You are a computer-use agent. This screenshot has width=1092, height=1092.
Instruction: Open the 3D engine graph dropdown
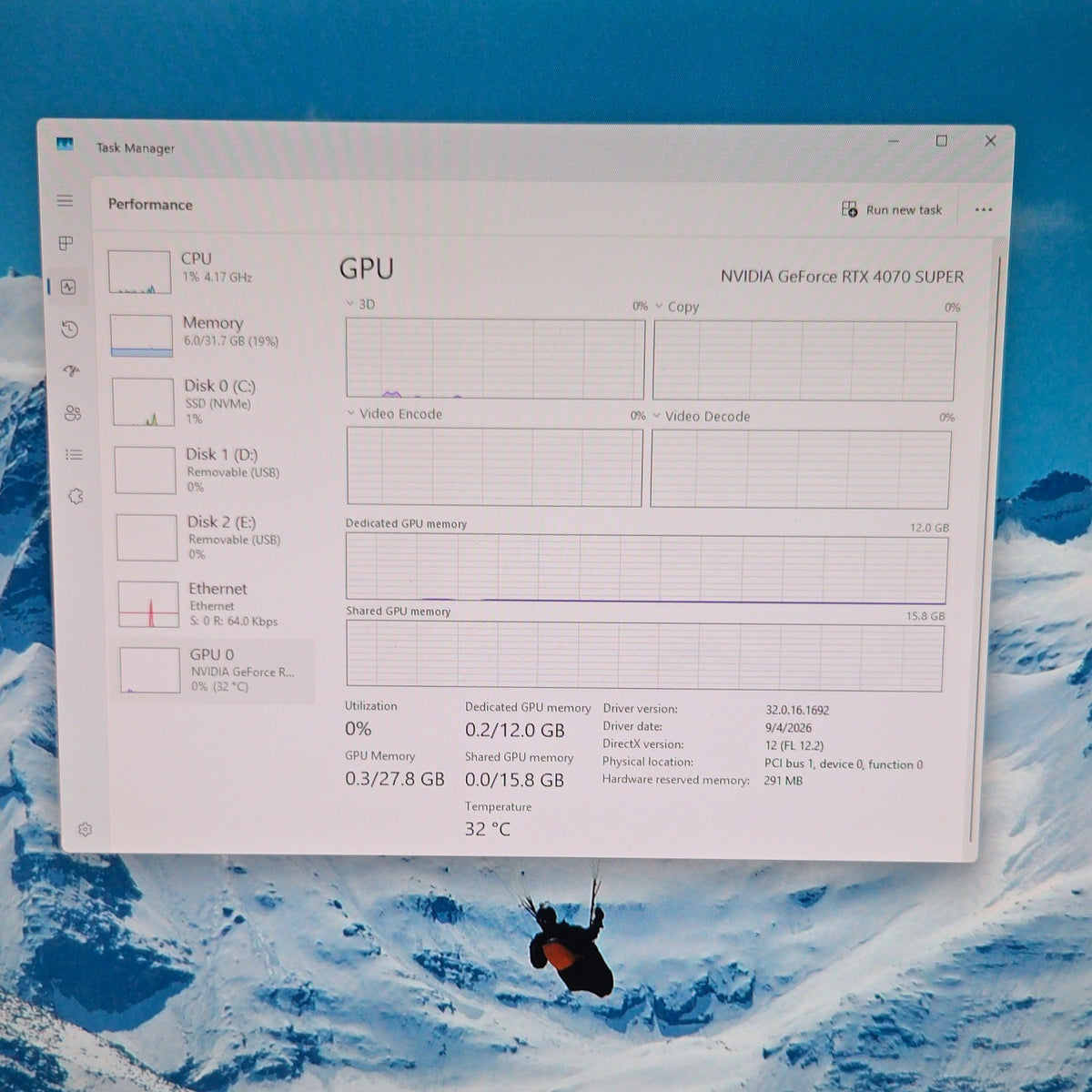click(x=360, y=304)
